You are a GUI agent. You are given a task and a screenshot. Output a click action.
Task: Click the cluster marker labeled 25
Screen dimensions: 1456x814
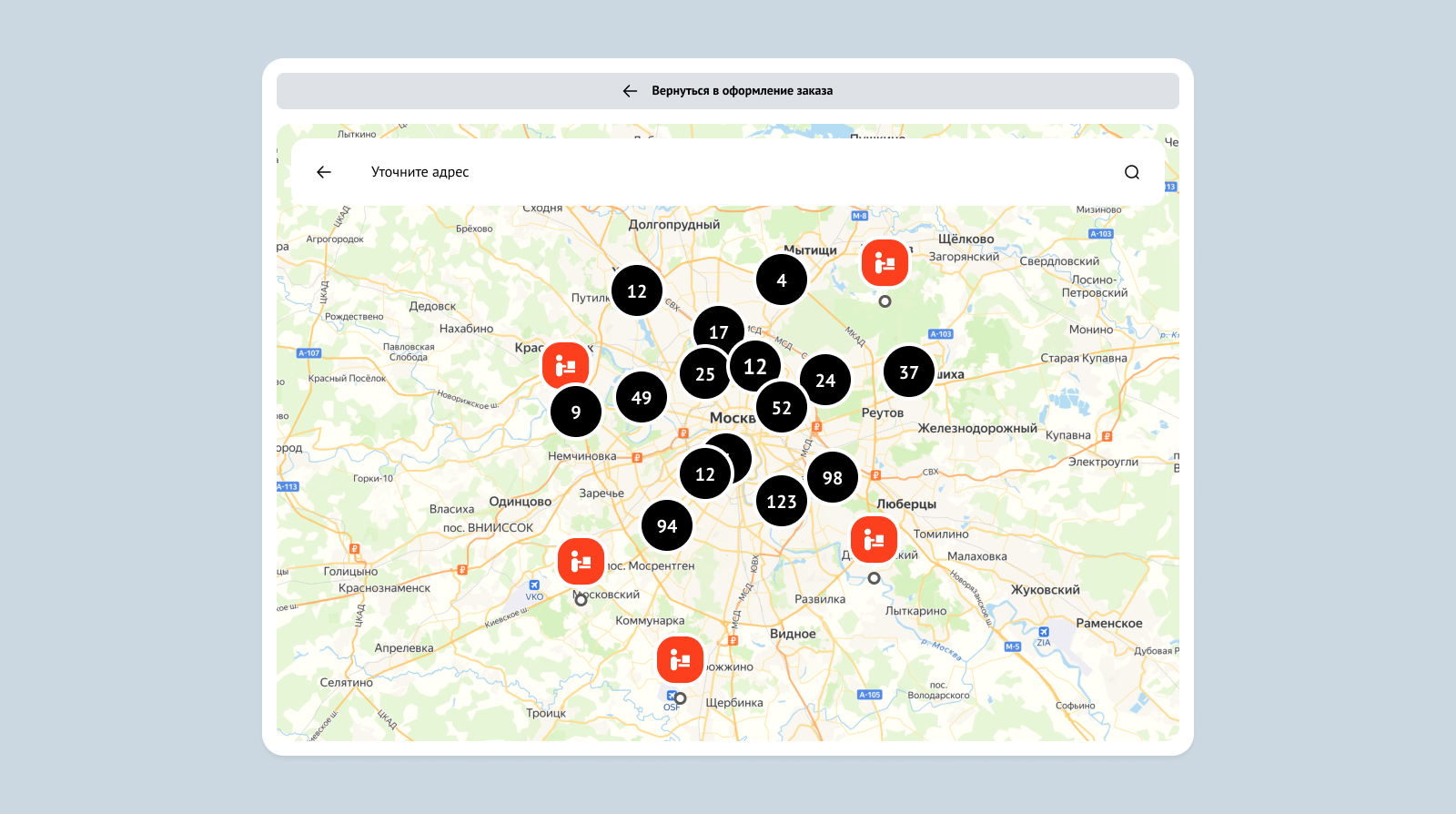coord(703,374)
